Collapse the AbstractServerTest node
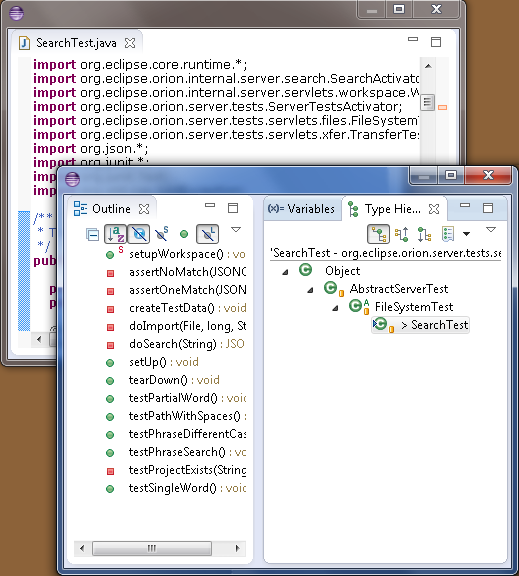Image resolution: width=519 pixels, height=576 pixels. click(310, 290)
